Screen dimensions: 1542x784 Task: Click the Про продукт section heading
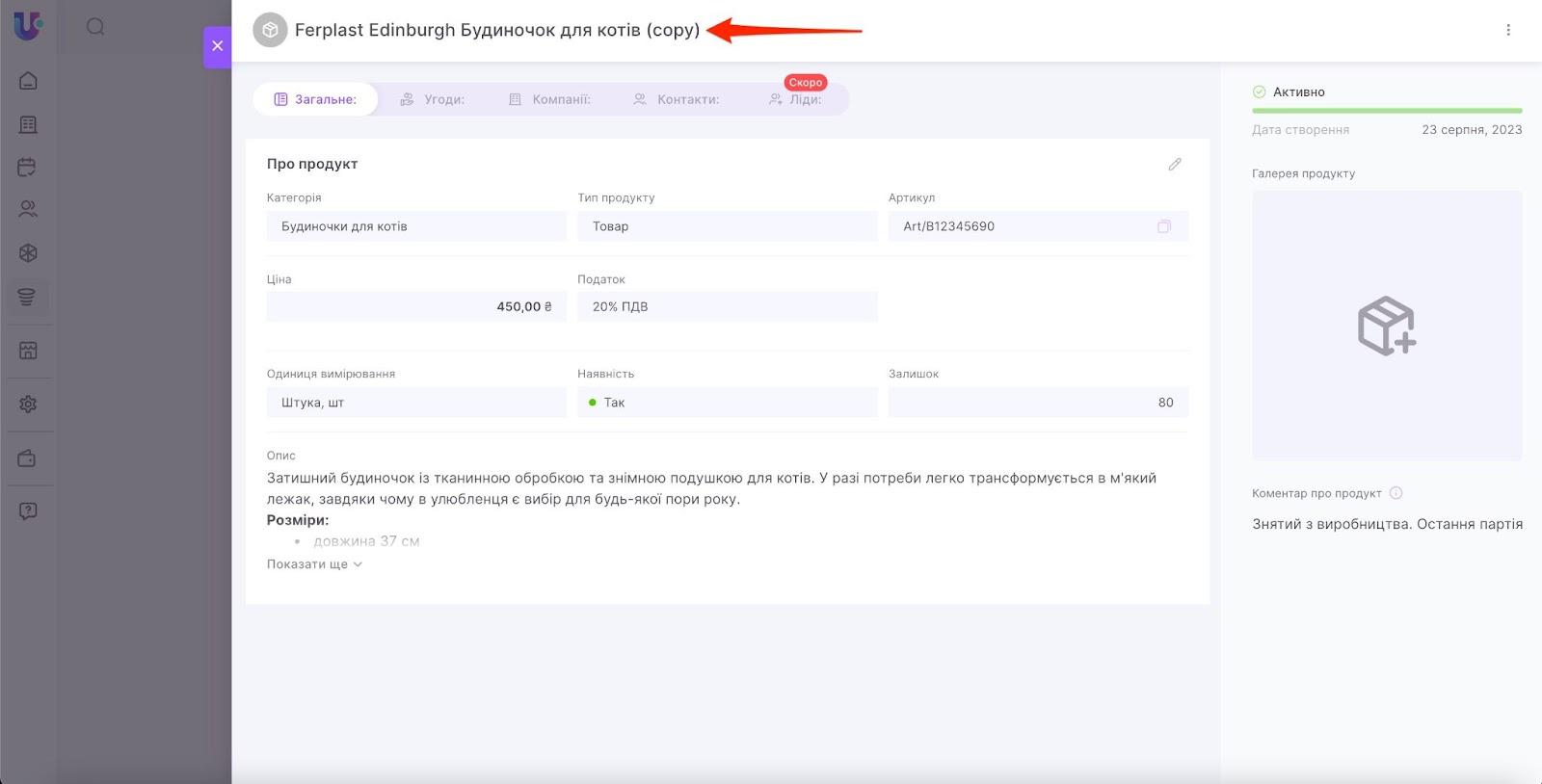pos(312,164)
